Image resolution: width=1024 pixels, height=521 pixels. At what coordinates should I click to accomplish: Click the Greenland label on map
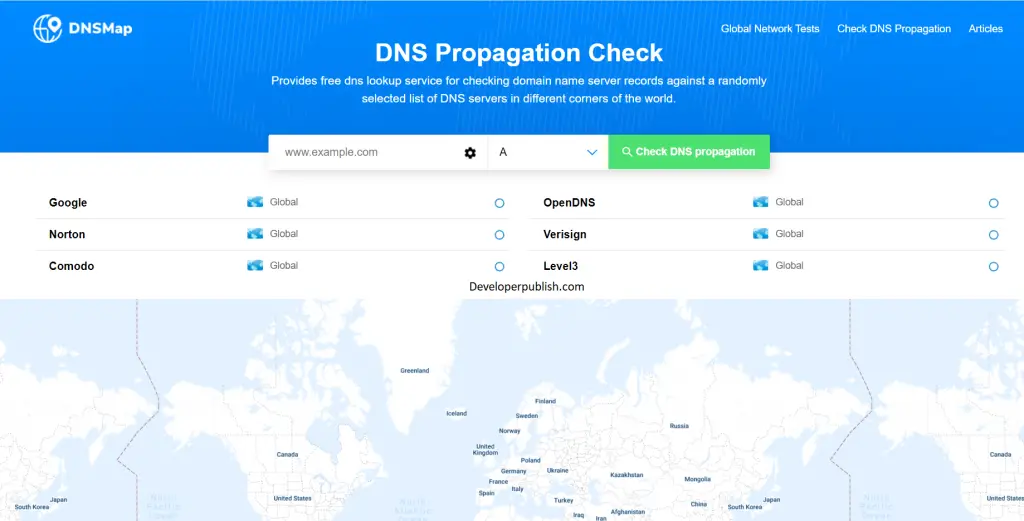pyautogui.click(x=415, y=370)
